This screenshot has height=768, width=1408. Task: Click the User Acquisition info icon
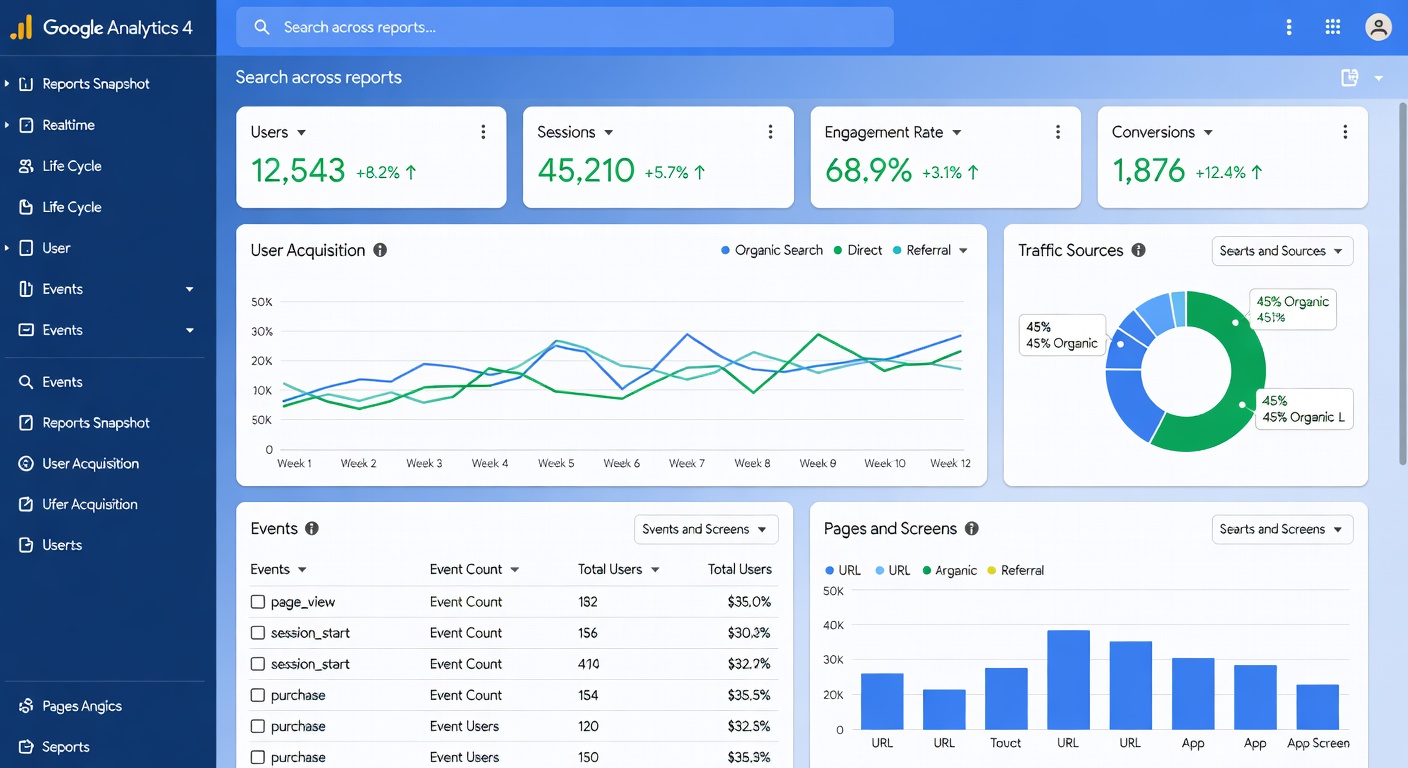379,250
